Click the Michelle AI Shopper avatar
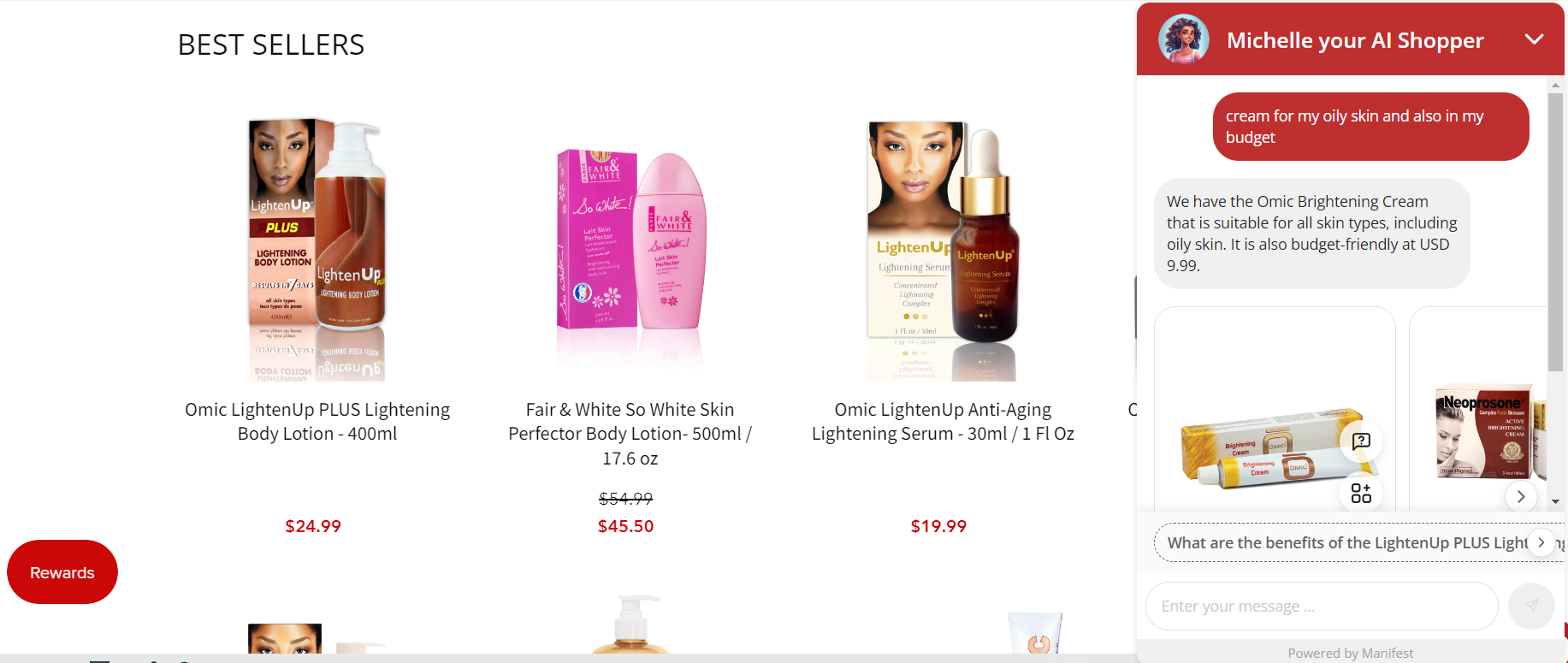1568x663 pixels. (x=1184, y=39)
